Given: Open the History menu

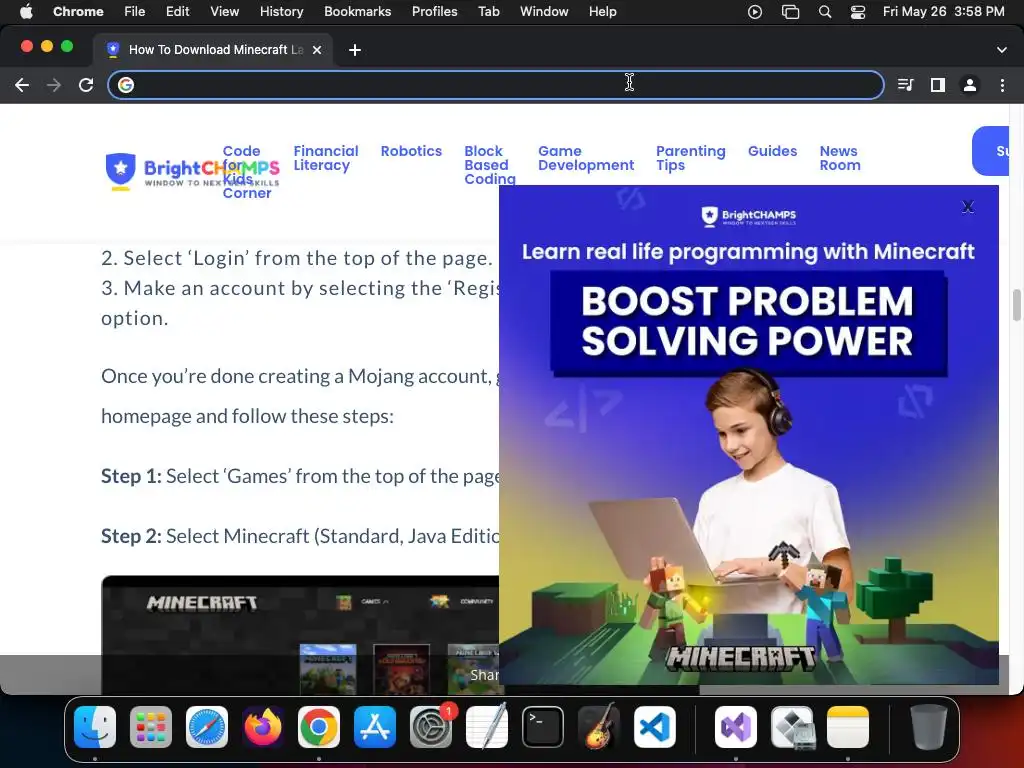Looking at the screenshot, I should click(281, 12).
